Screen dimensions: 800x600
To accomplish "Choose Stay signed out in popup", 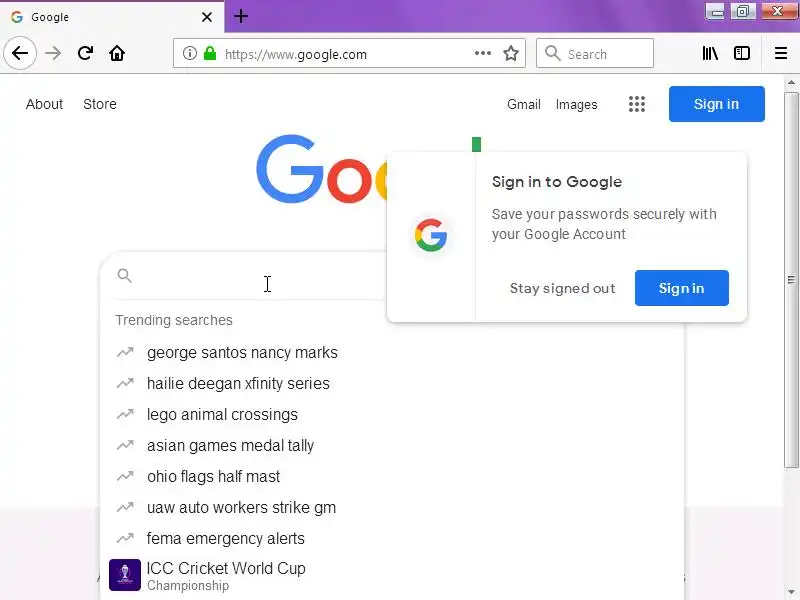I will (x=562, y=288).
